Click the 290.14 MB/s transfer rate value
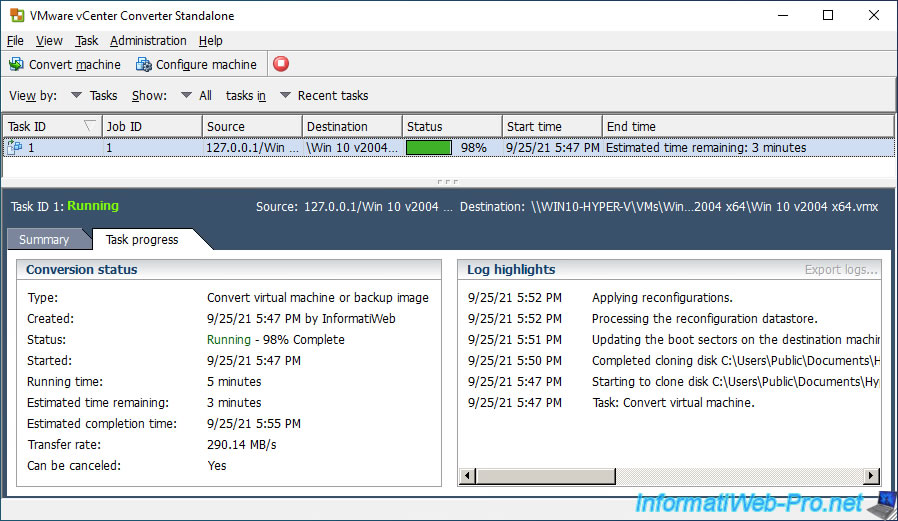This screenshot has width=898, height=521. pos(242,445)
